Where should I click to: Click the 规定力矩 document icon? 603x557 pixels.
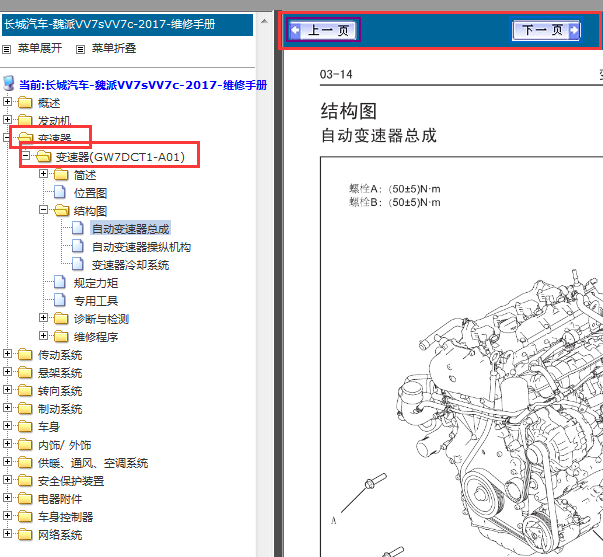click(x=60, y=282)
